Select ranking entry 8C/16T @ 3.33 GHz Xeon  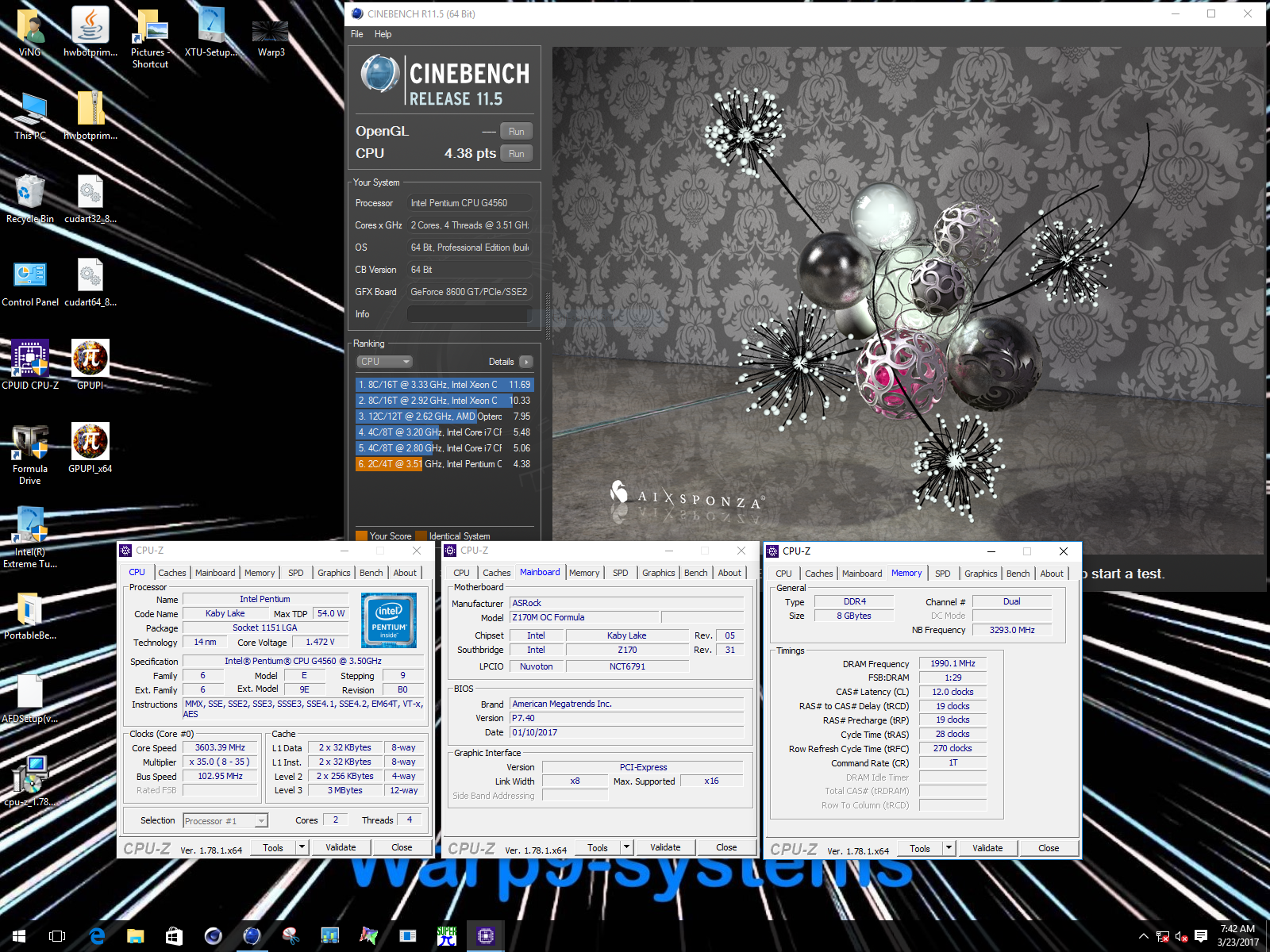click(x=444, y=385)
